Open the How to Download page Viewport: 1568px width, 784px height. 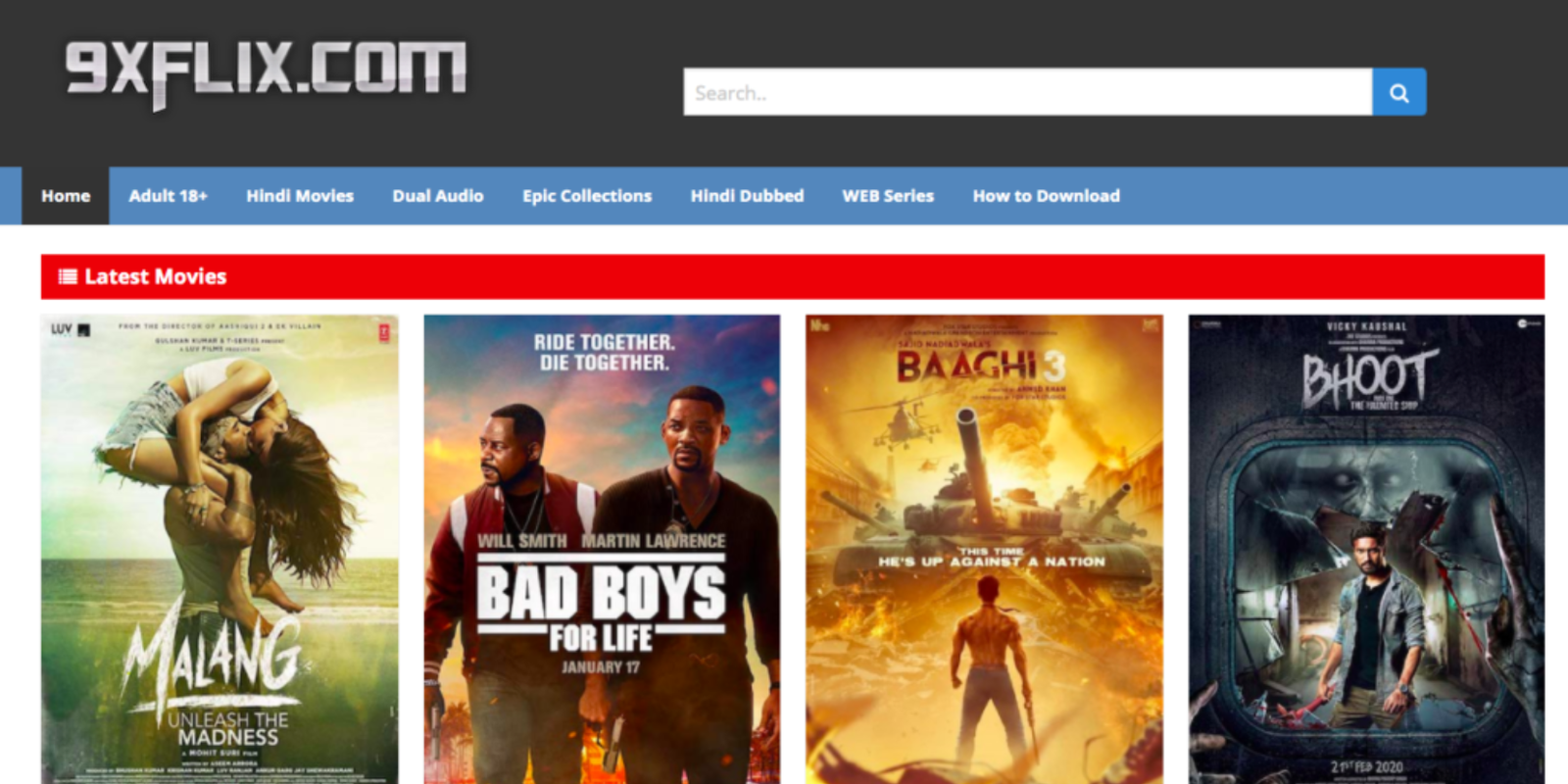pos(1046,196)
